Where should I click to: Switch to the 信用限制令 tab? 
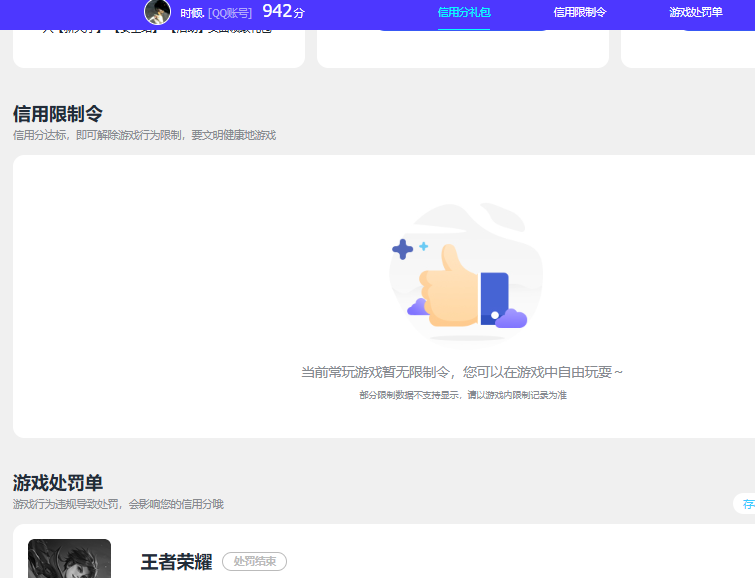tap(580, 12)
